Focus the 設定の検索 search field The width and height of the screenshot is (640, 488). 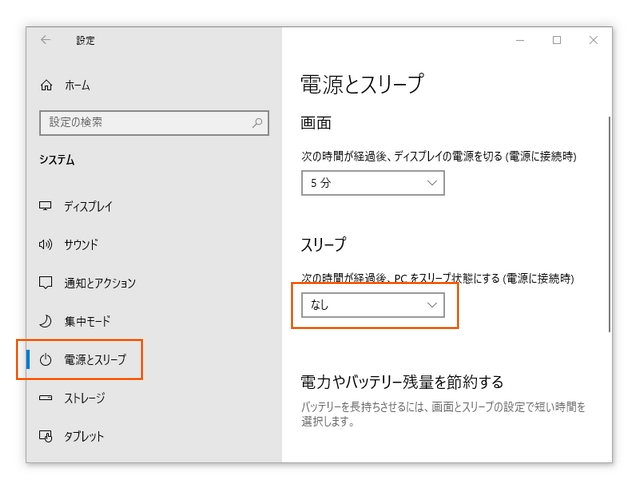(145, 123)
